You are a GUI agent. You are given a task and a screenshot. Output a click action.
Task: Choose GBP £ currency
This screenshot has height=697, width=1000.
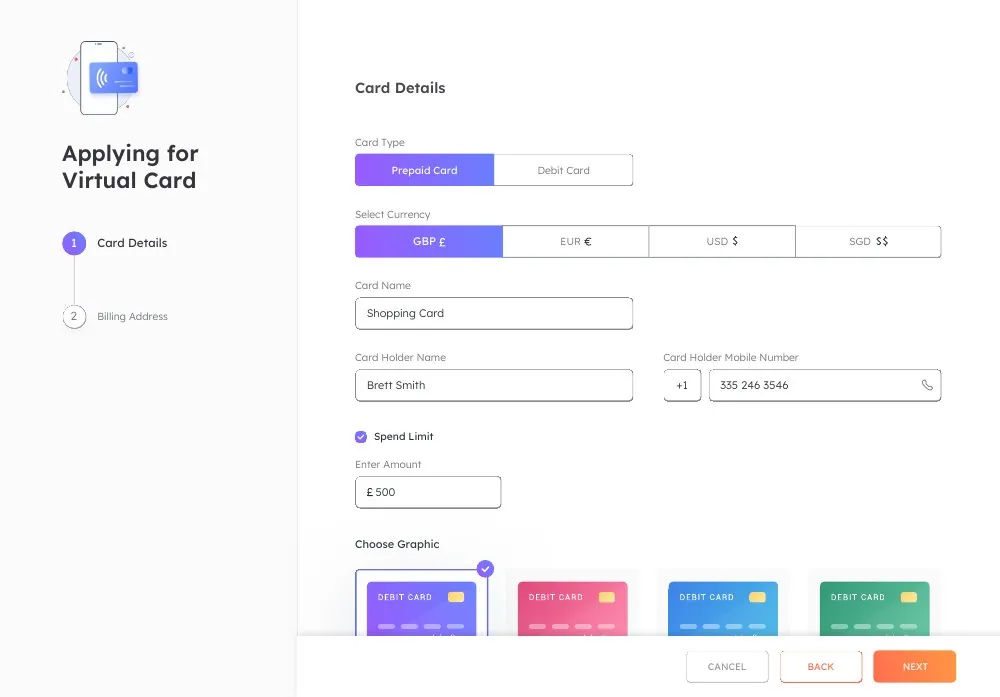coord(429,242)
